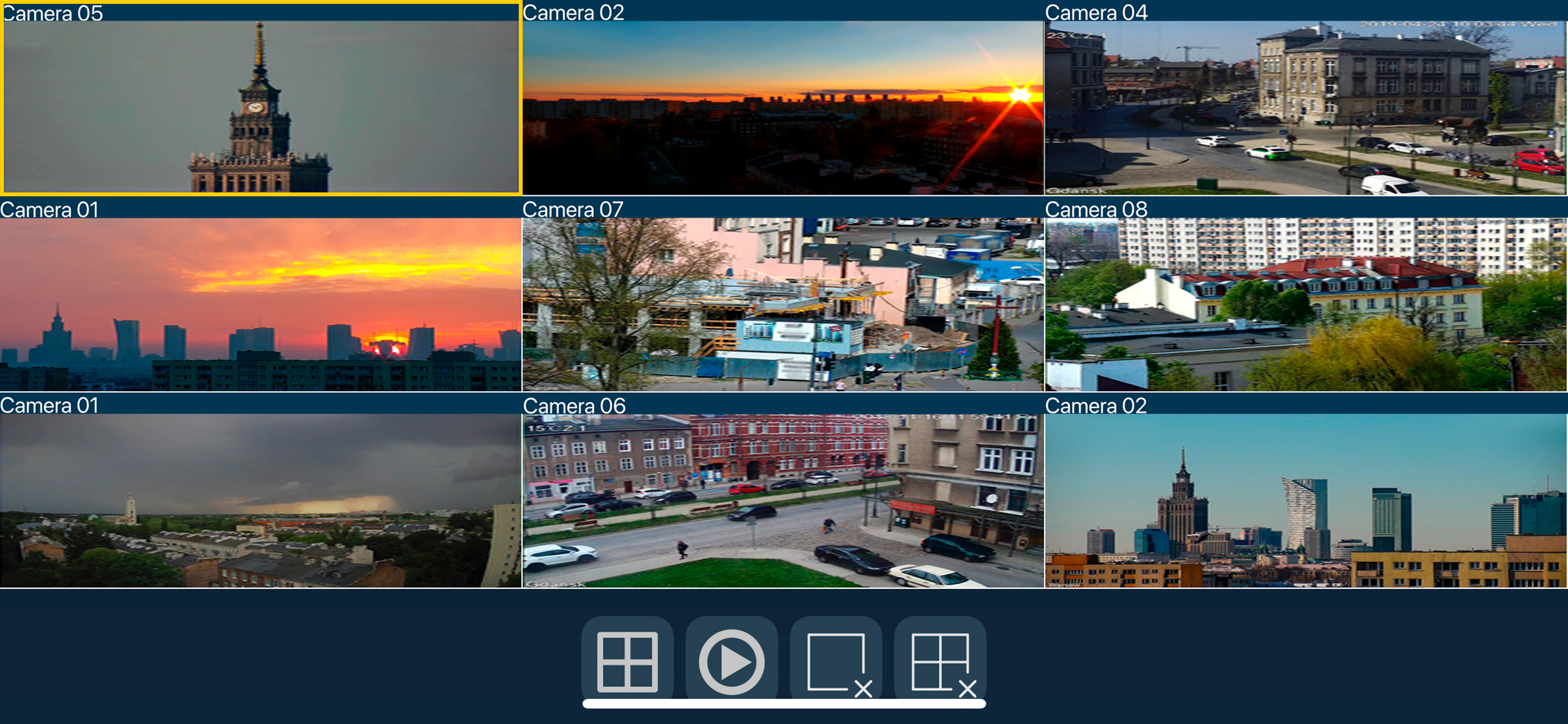Open Camera 02 sunset horizon feed
The height and width of the screenshot is (724, 1568).
click(783, 107)
